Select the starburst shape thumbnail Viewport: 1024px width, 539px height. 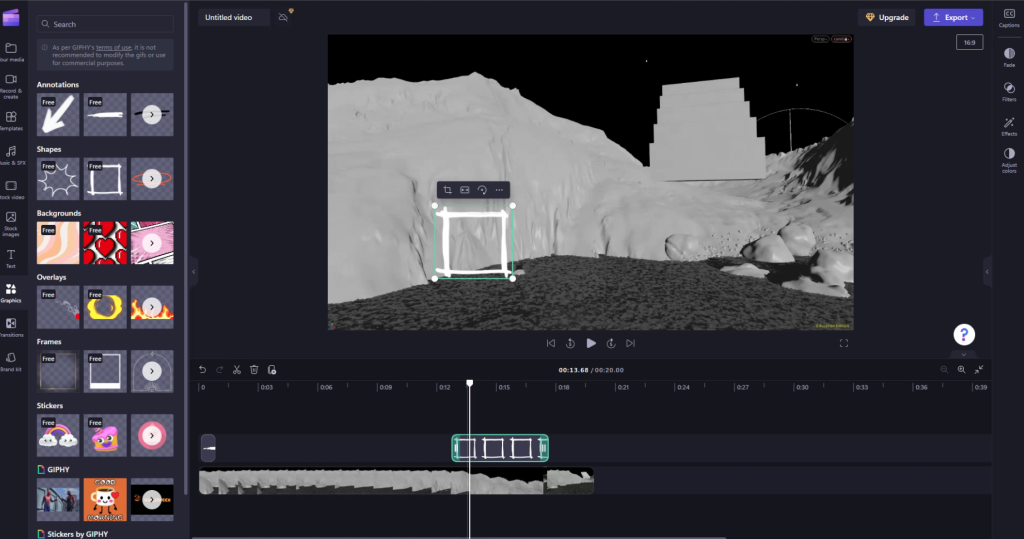pyautogui.click(x=58, y=178)
